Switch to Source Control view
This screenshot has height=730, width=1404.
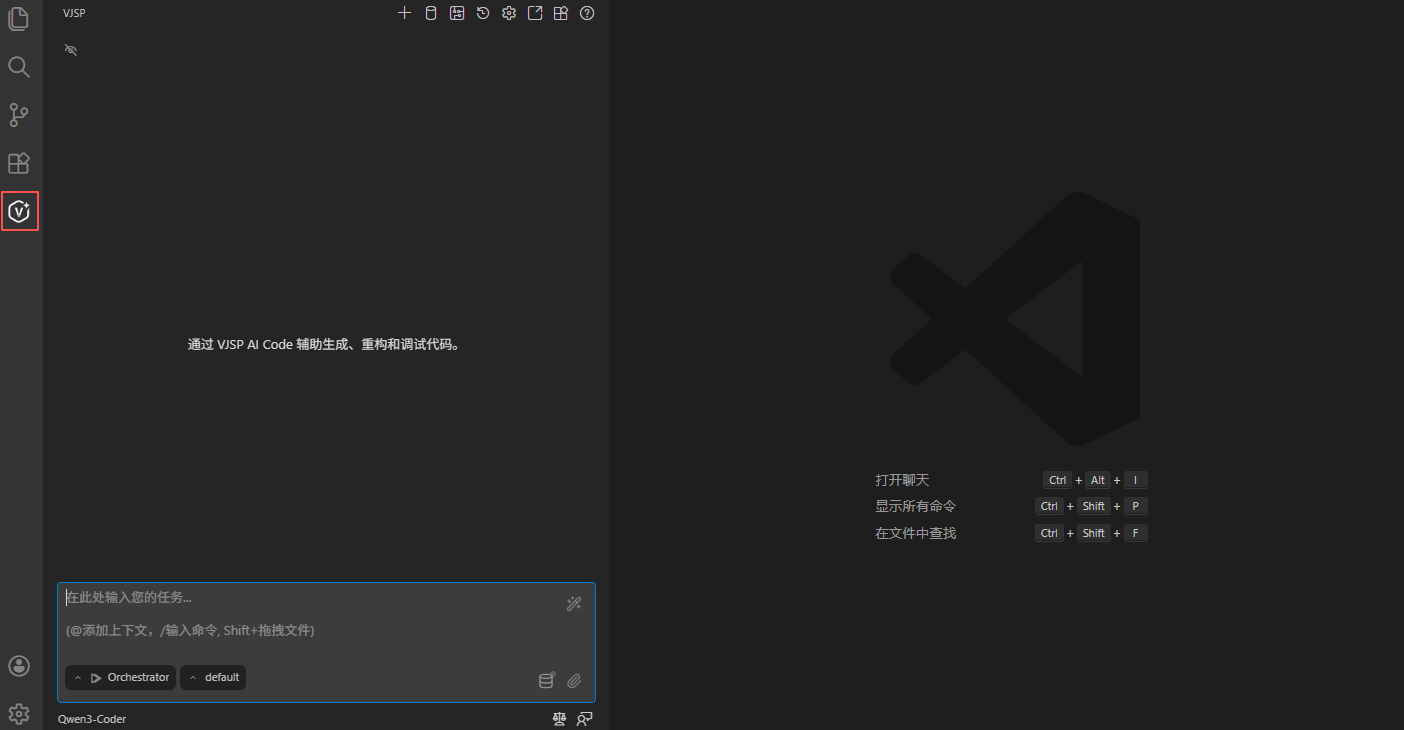click(x=19, y=115)
